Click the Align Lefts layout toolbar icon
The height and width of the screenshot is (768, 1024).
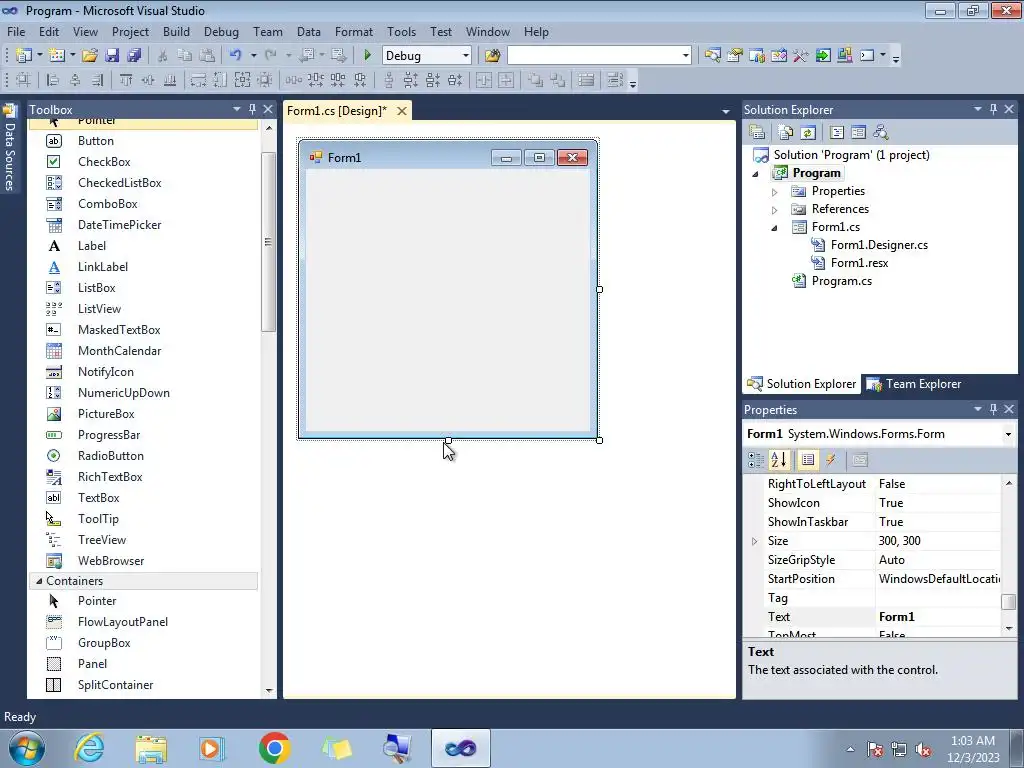click(x=53, y=80)
